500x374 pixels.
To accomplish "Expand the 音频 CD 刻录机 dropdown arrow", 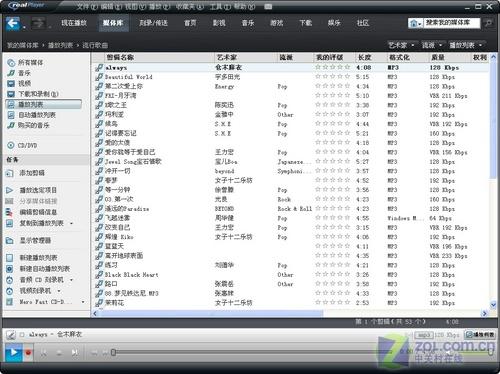I will point(71,280).
